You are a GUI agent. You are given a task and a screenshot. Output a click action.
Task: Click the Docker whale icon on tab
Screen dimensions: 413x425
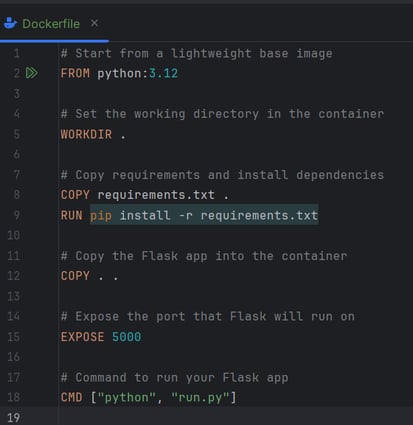pos(10,23)
